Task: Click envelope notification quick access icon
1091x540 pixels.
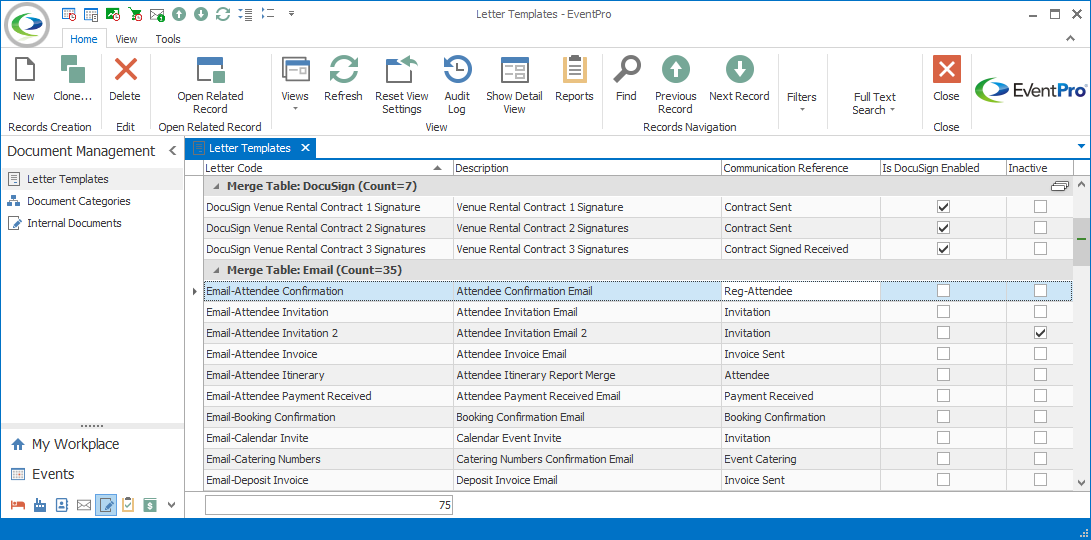Action: tap(157, 13)
